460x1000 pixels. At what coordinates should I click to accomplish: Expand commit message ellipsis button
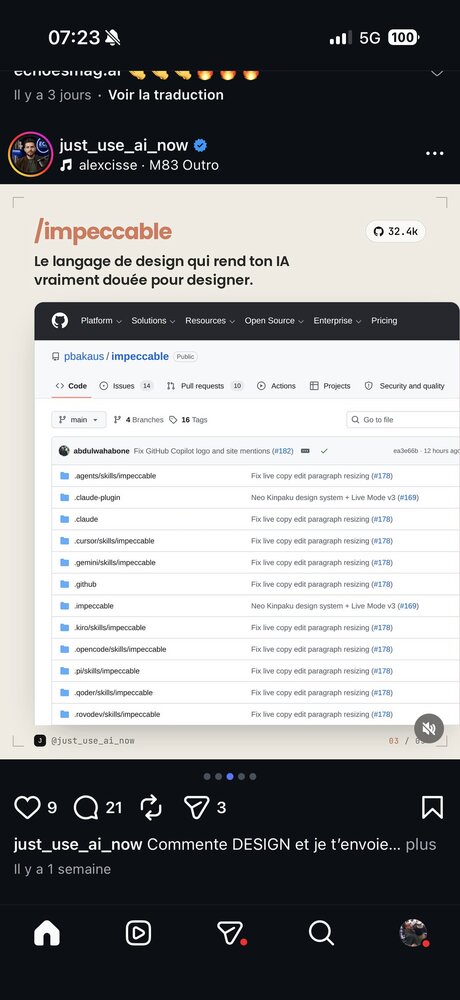tap(305, 451)
